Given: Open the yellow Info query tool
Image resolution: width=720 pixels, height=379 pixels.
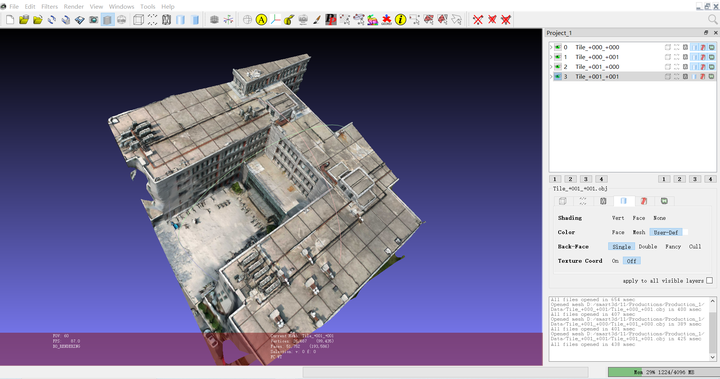Looking at the screenshot, I should pos(400,19).
